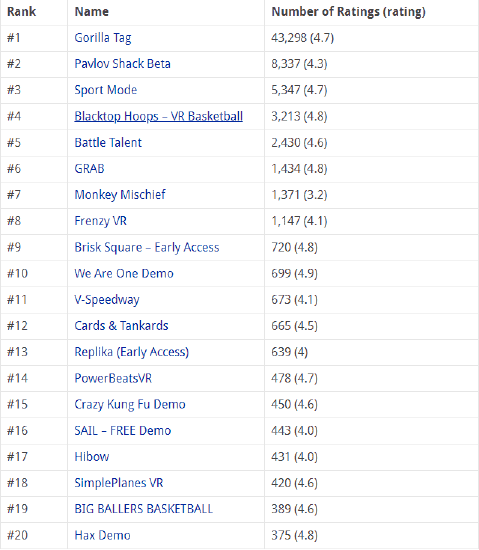Open the Gorilla Tag link
Image resolution: width=479 pixels, height=550 pixels.
click(x=103, y=38)
